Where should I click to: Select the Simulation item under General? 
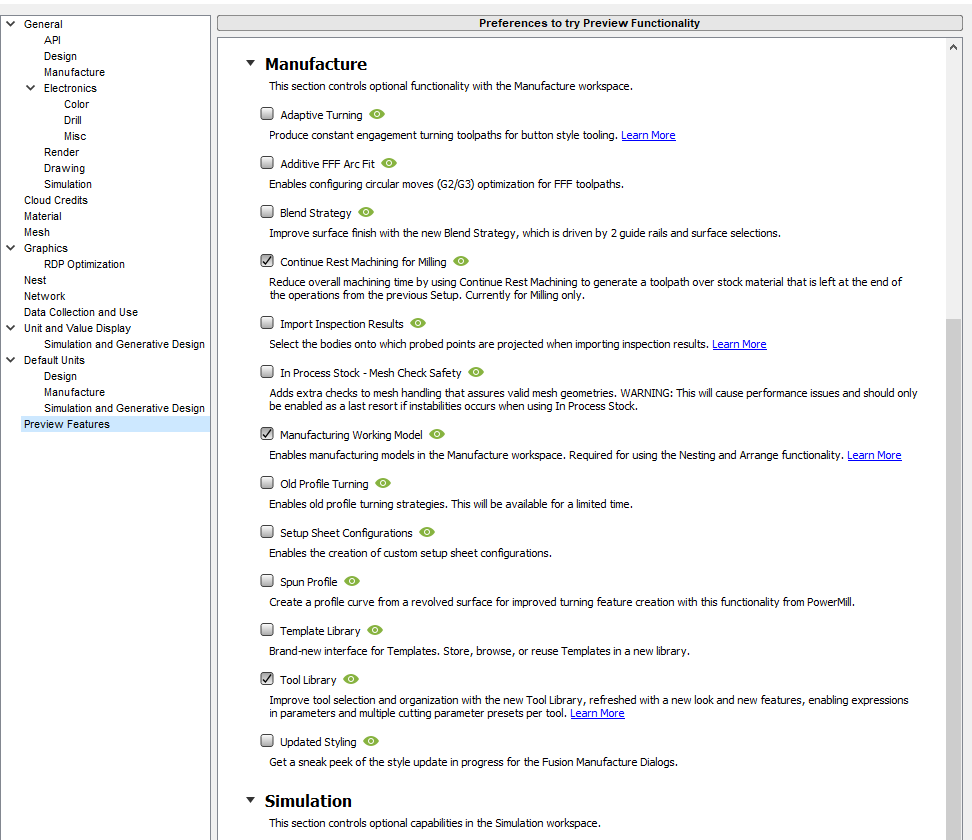(x=68, y=185)
